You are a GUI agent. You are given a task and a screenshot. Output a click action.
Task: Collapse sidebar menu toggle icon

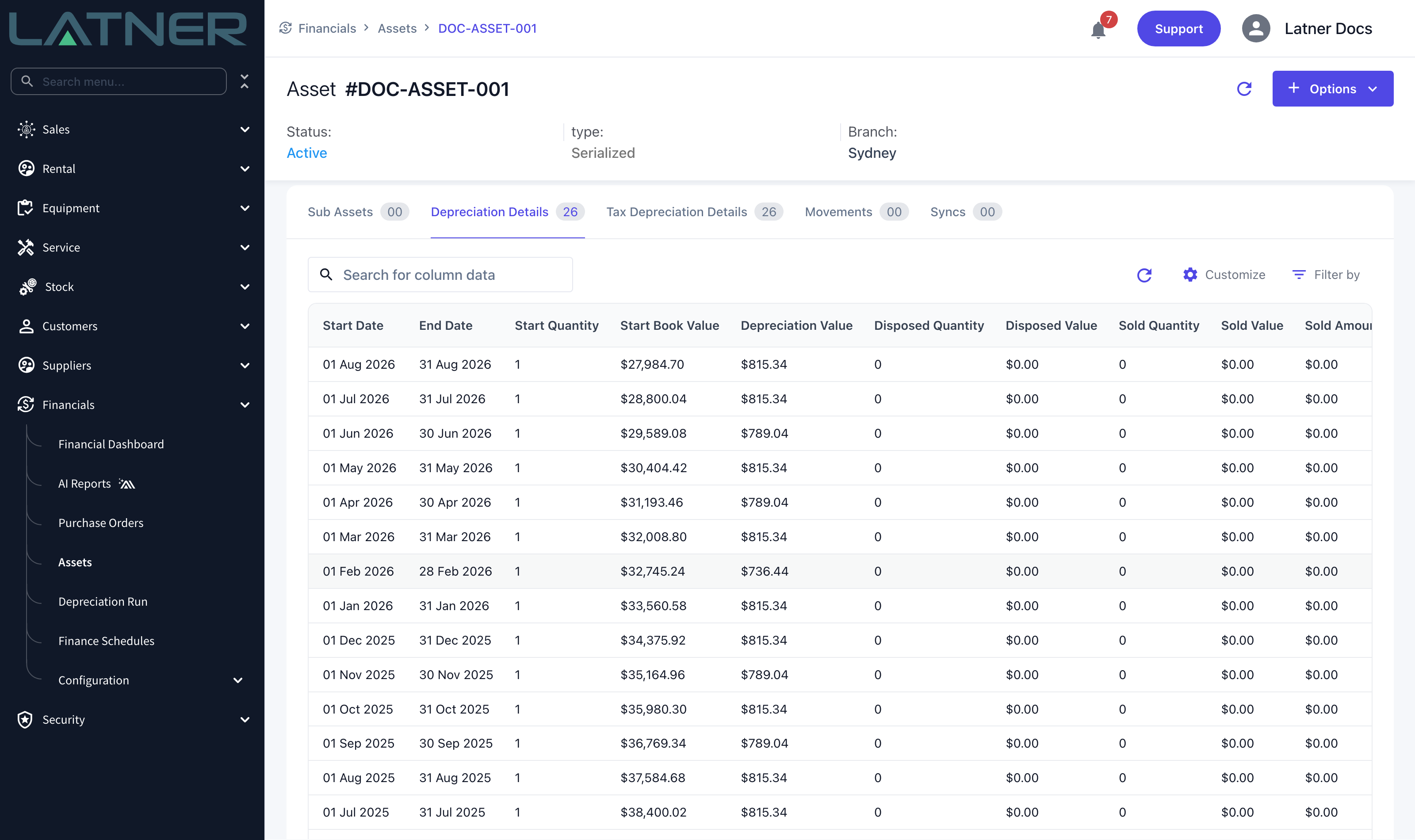tap(245, 81)
